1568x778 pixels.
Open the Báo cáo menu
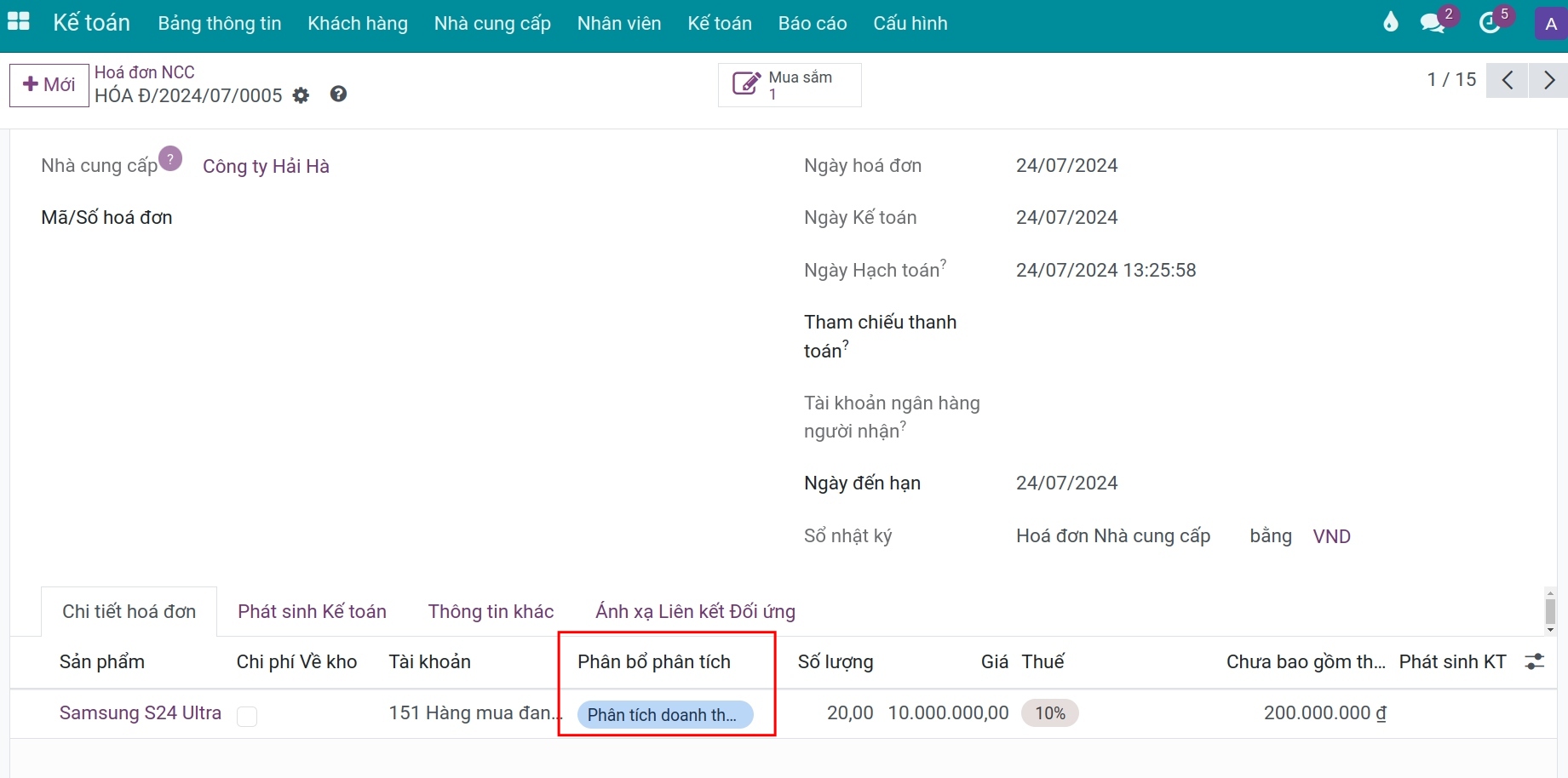tap(812, 23)
